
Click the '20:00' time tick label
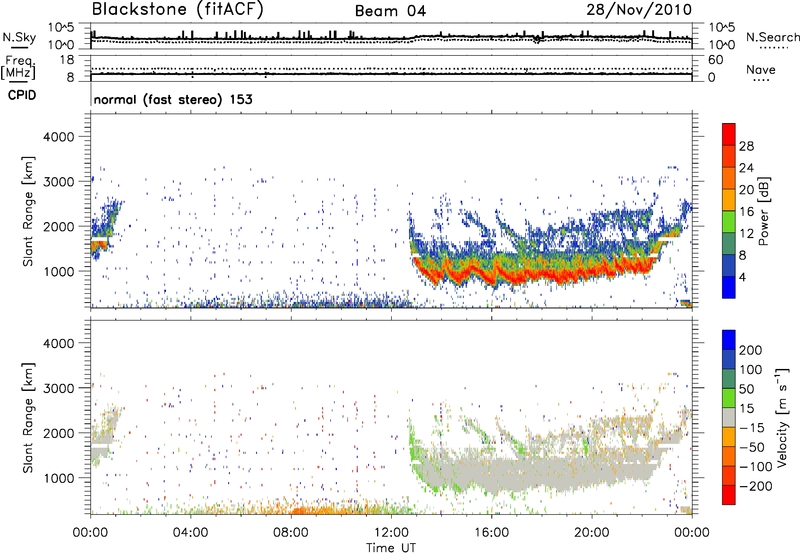tap(592, 533)
